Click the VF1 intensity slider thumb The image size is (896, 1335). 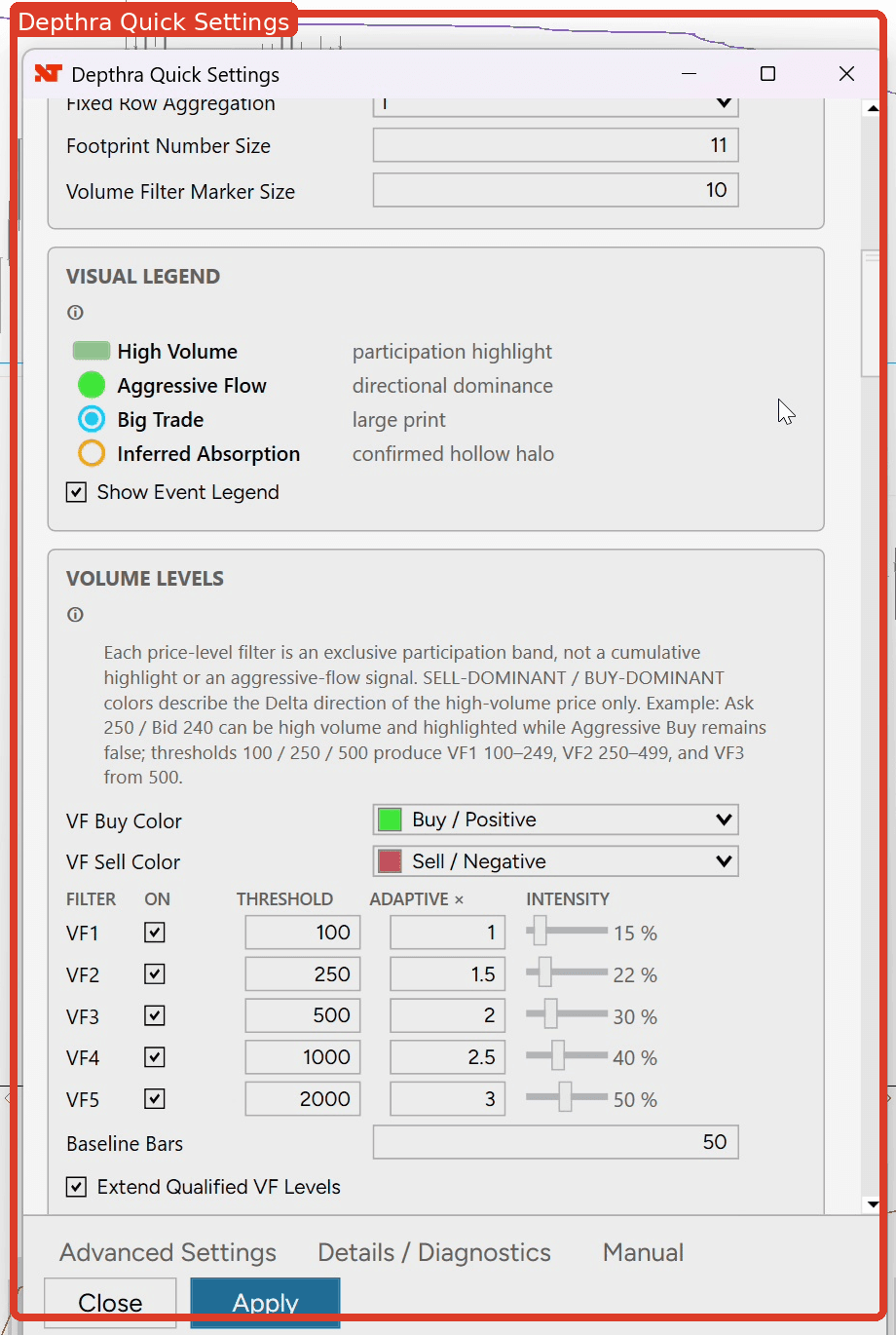click(540, 931)
